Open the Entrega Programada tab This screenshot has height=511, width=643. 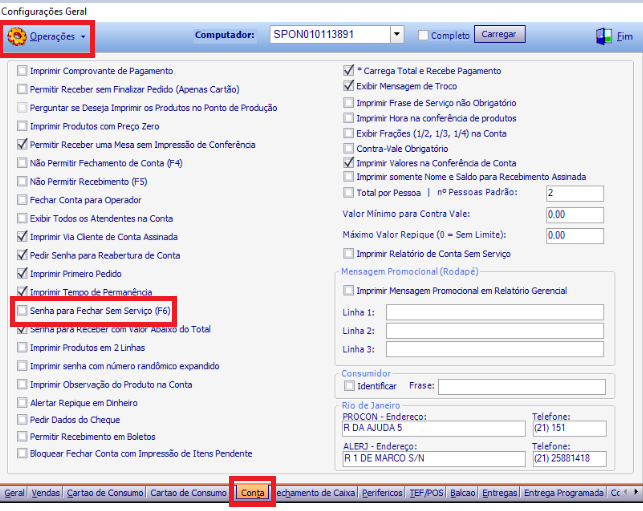click(x=564, y=493)
